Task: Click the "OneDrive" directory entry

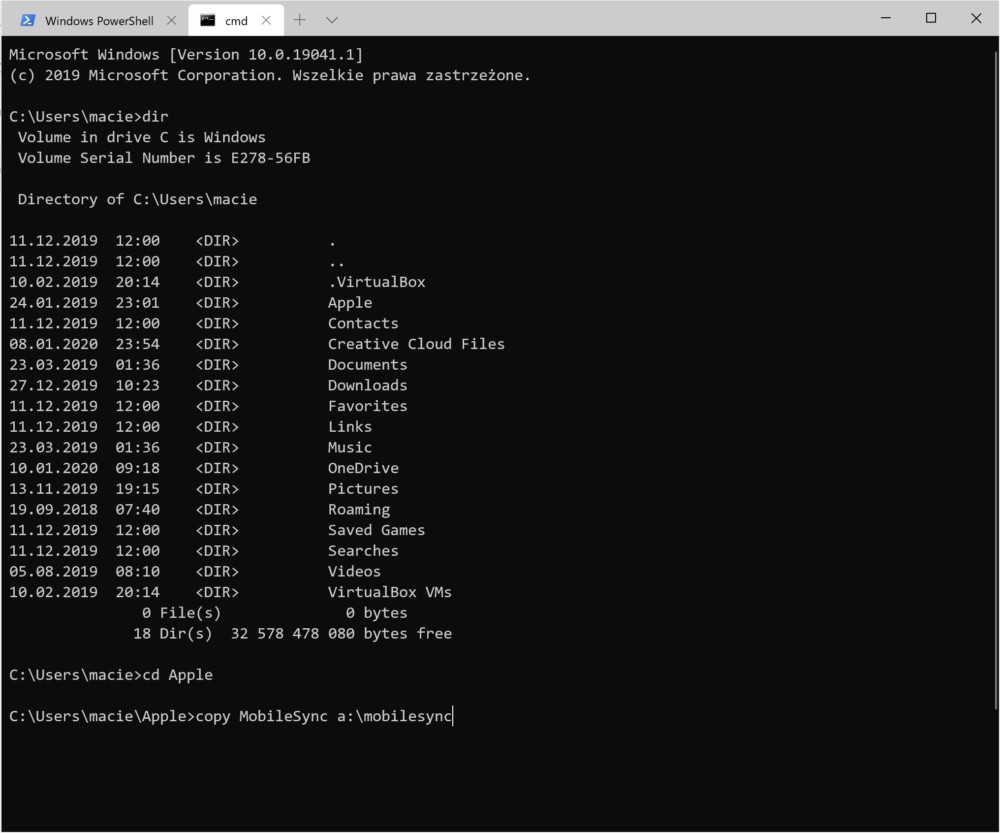Action: pos(363,468)
